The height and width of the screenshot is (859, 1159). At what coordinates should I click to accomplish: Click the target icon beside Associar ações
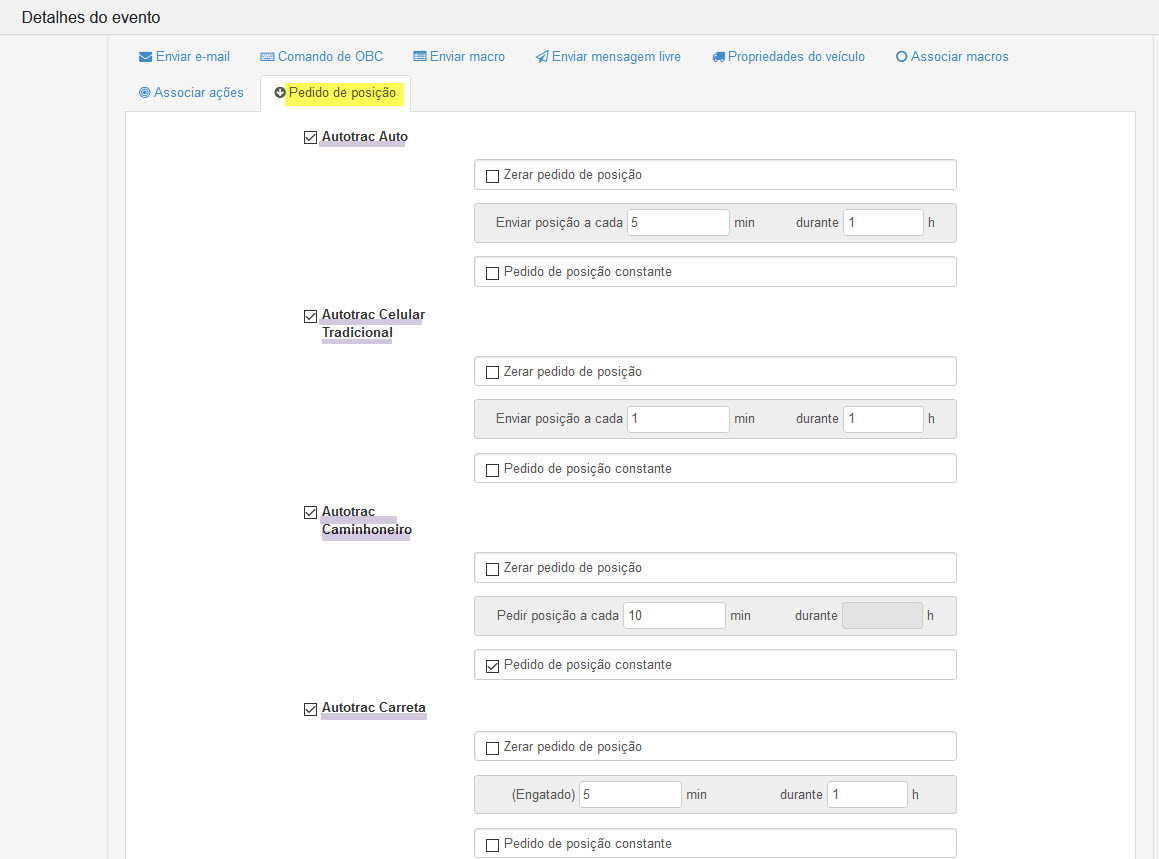pyautogui.click(x=145, y=92)
